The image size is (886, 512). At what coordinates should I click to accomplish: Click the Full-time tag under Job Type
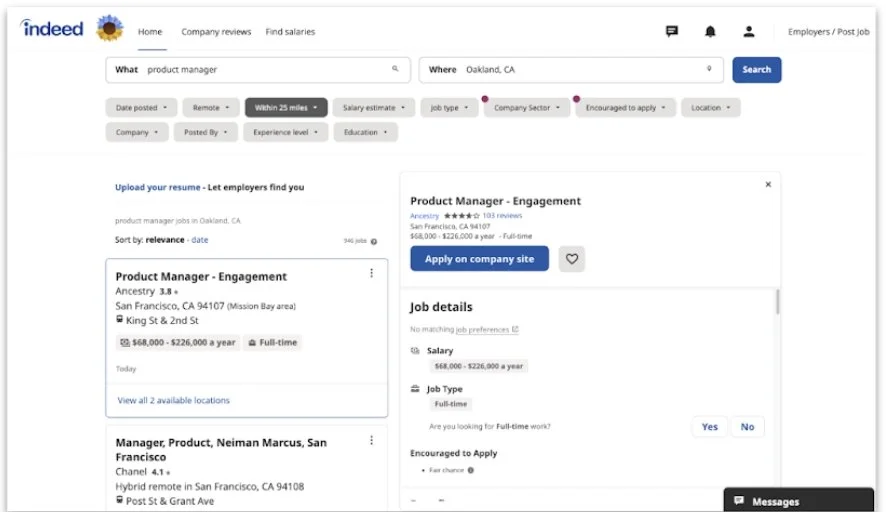click(450, 404)
